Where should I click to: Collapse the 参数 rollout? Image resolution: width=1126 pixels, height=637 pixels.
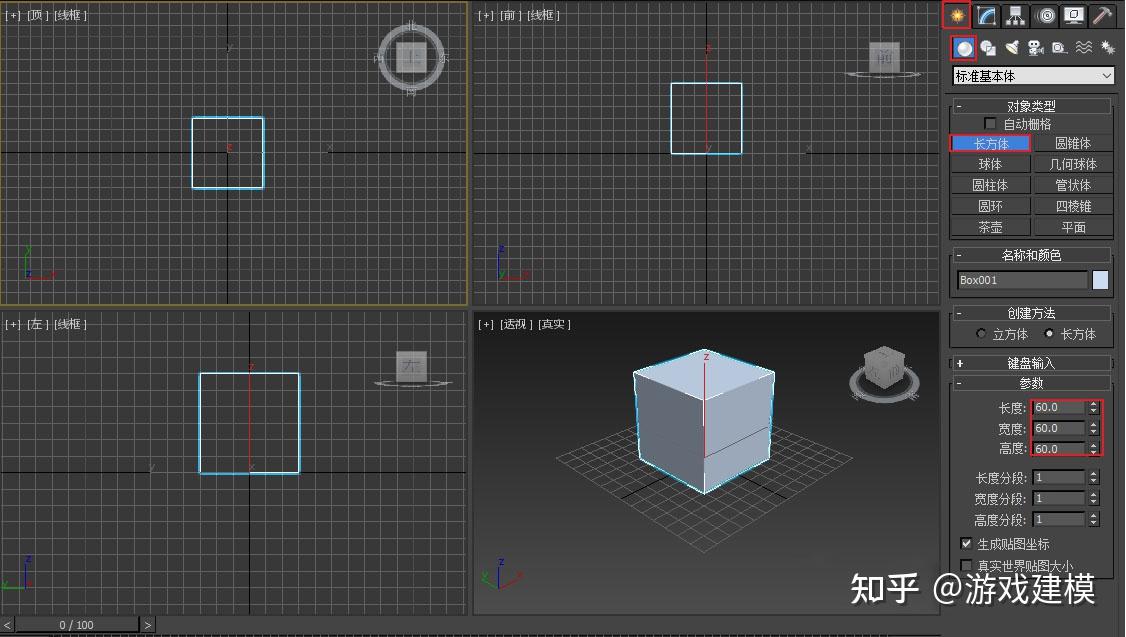coord(1031,383)
